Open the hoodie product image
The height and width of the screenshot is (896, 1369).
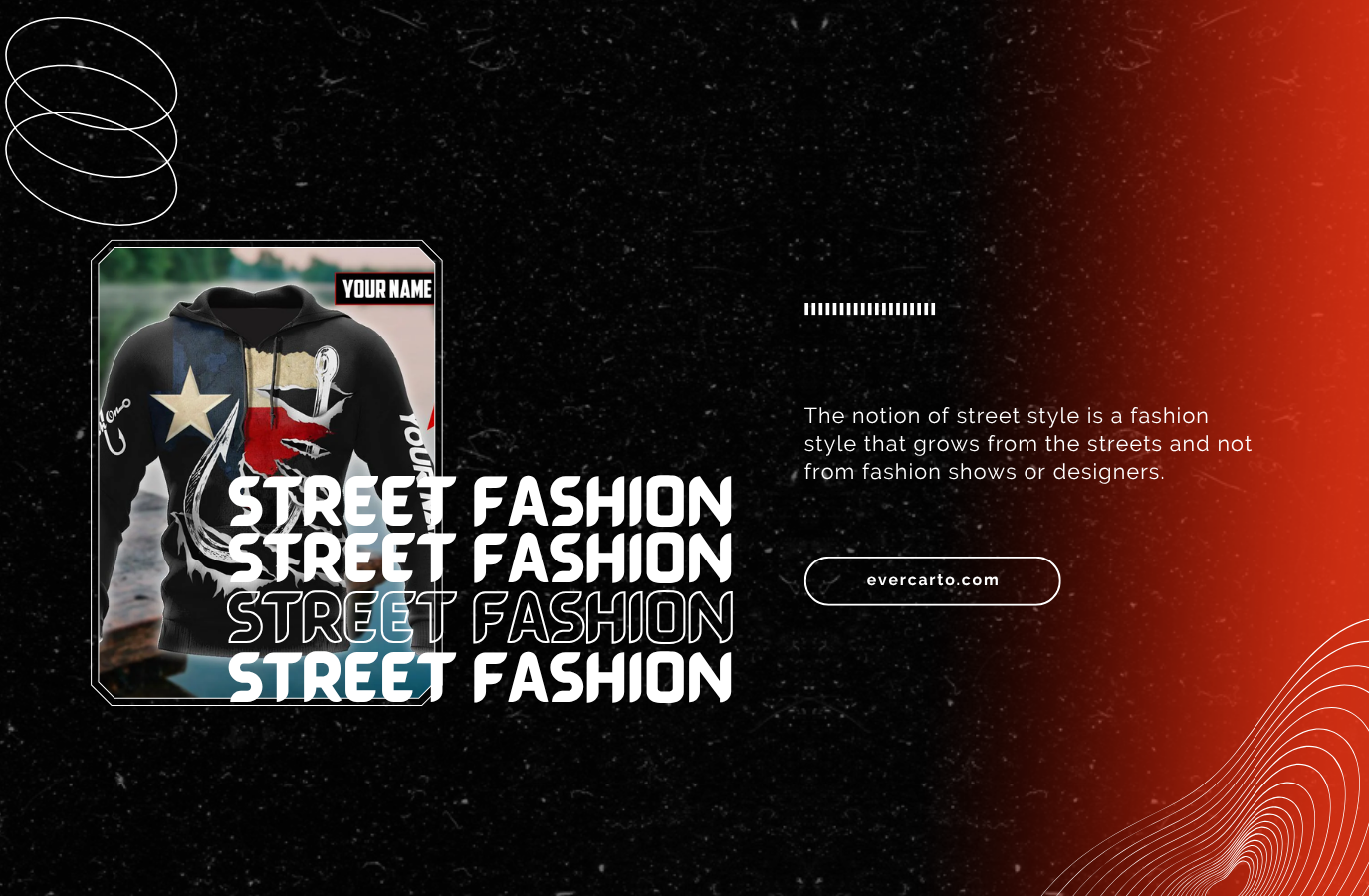click(267, 473)
